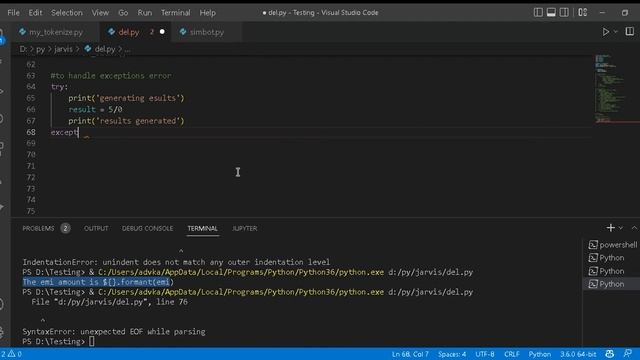Click the unsaved dot on del.py tab

pyautogui.click(x=162, y=32)
